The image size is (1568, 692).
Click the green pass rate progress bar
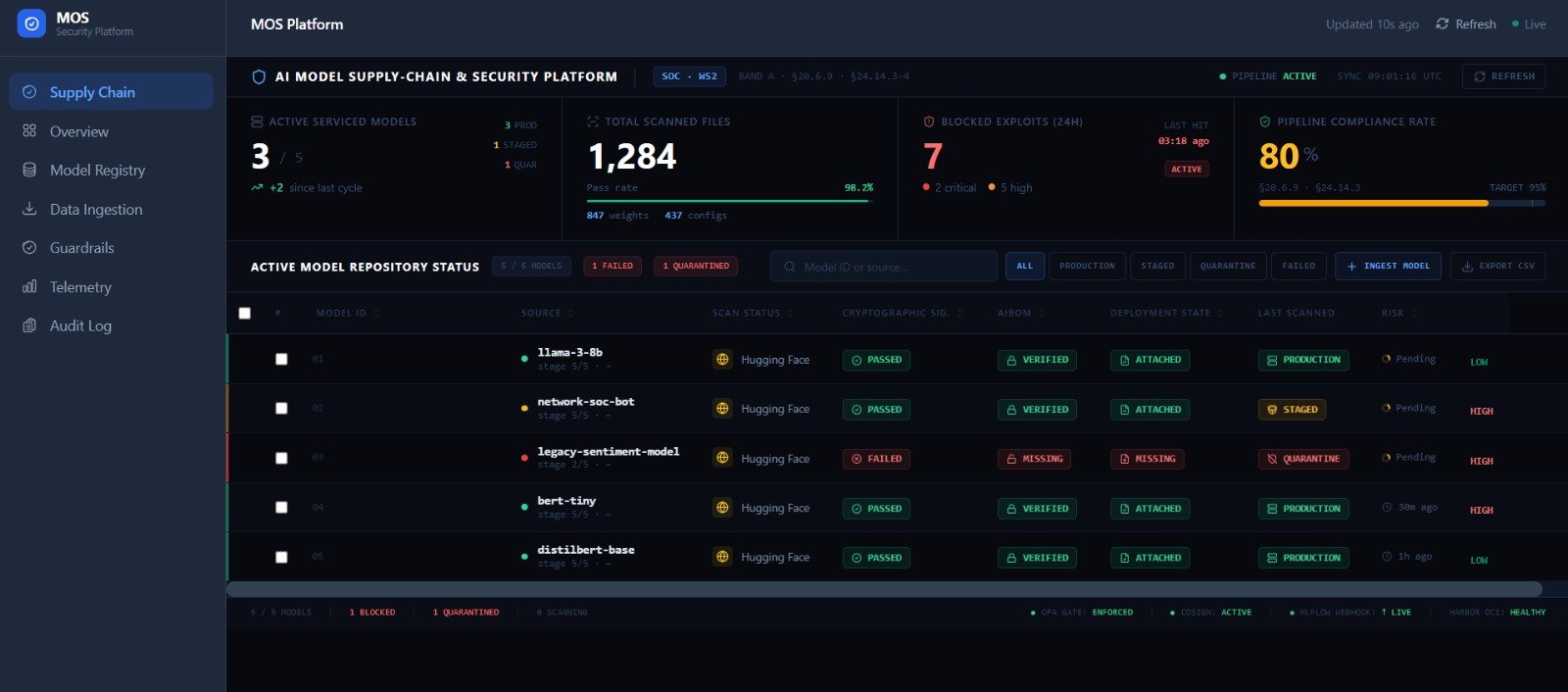[729, 201]
